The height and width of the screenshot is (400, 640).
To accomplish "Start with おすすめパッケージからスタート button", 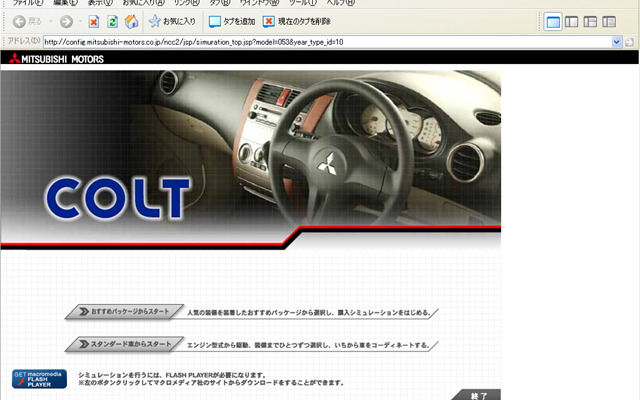I will (124, 312).
